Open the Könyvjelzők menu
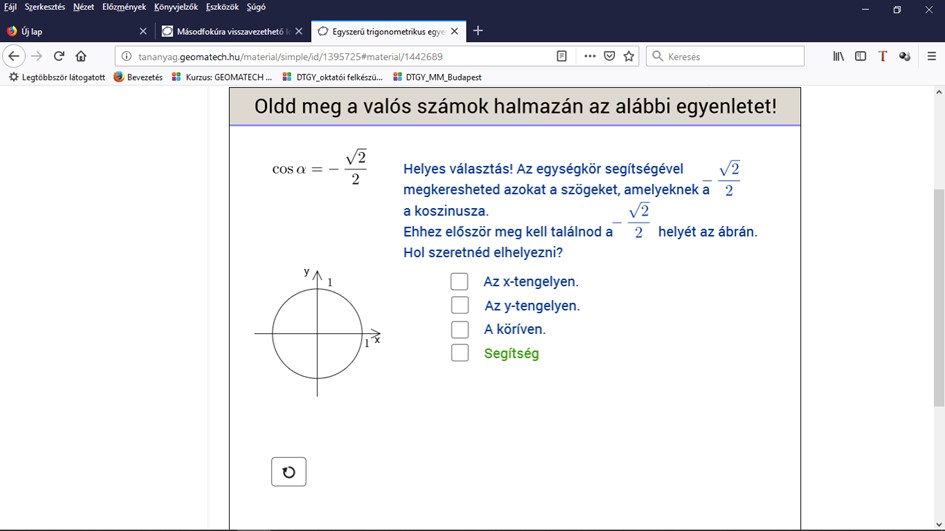Viewport: 945px width, 531px height. pos(175,7)
